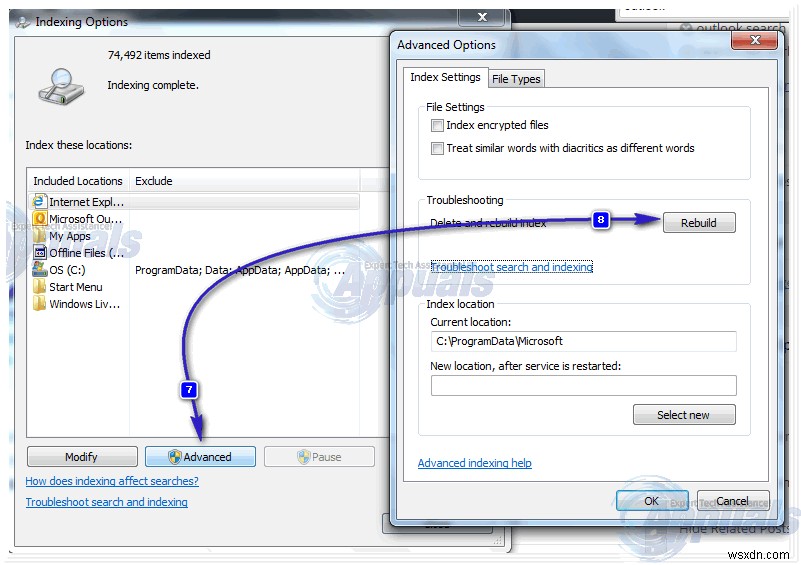
Task: Close the Advanced Options dialog
Action: pyautogui.click(x=755, y=40)
